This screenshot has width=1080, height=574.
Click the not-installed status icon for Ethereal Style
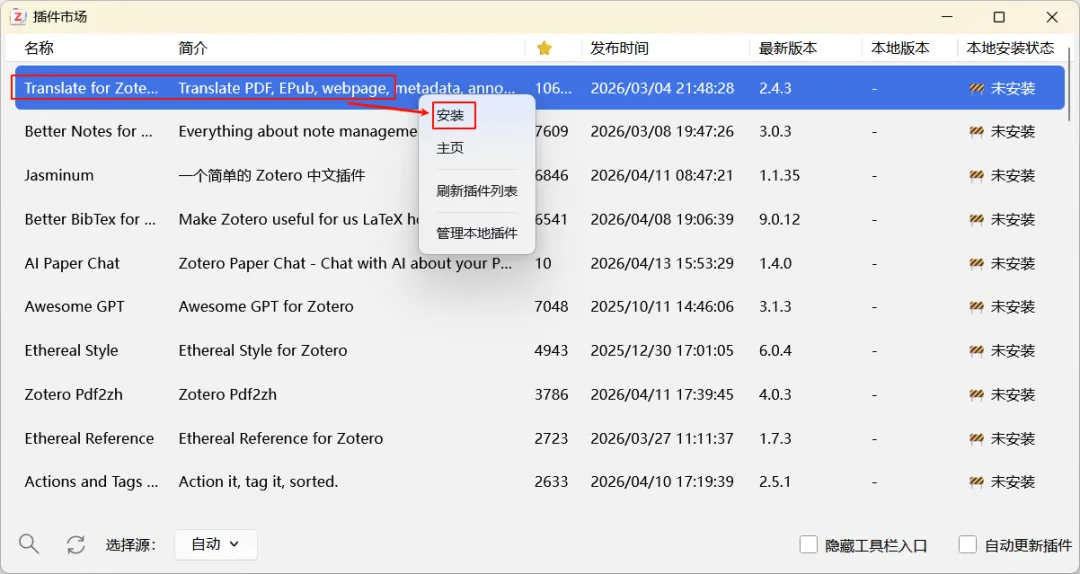976,351
